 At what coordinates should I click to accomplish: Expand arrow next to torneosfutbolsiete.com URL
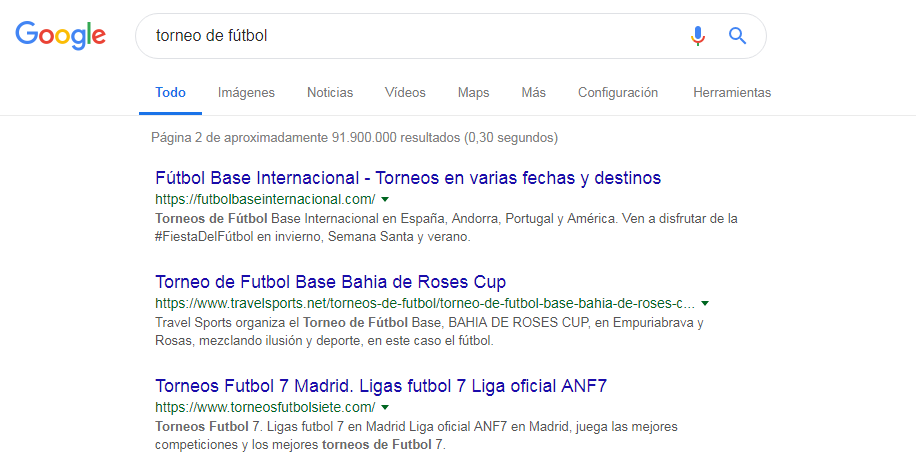pos(384,407)
